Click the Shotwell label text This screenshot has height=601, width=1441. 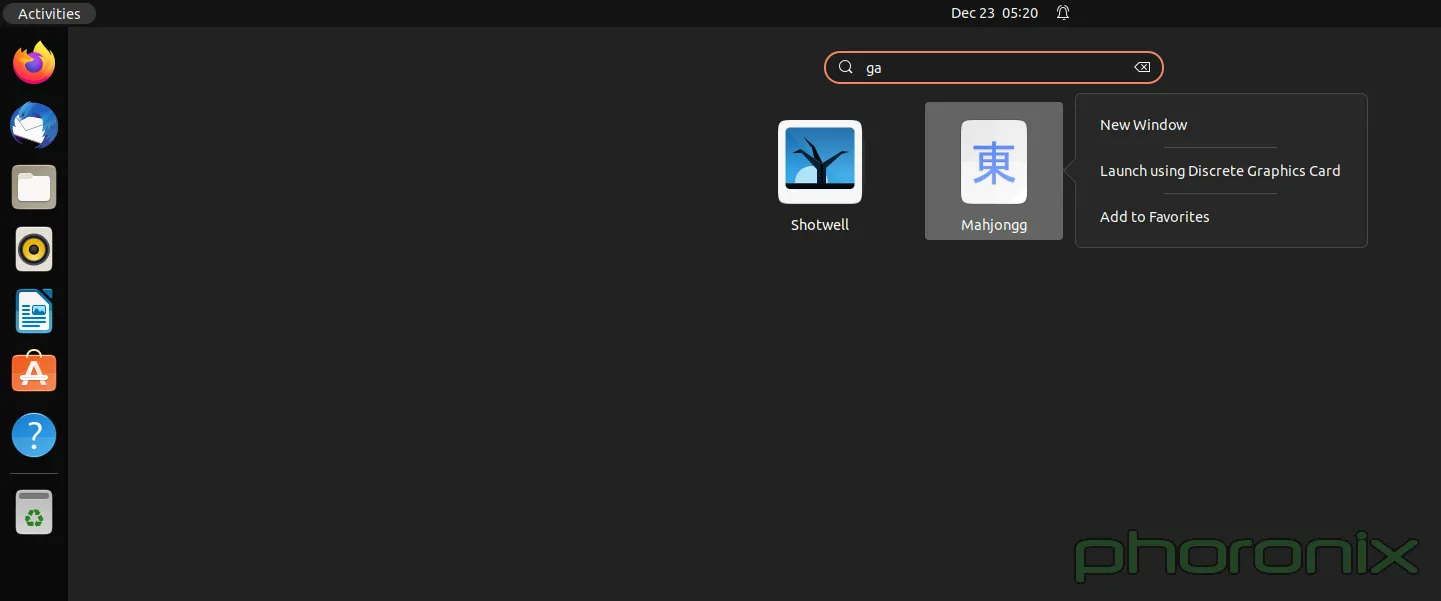click(x=820, y=225)
